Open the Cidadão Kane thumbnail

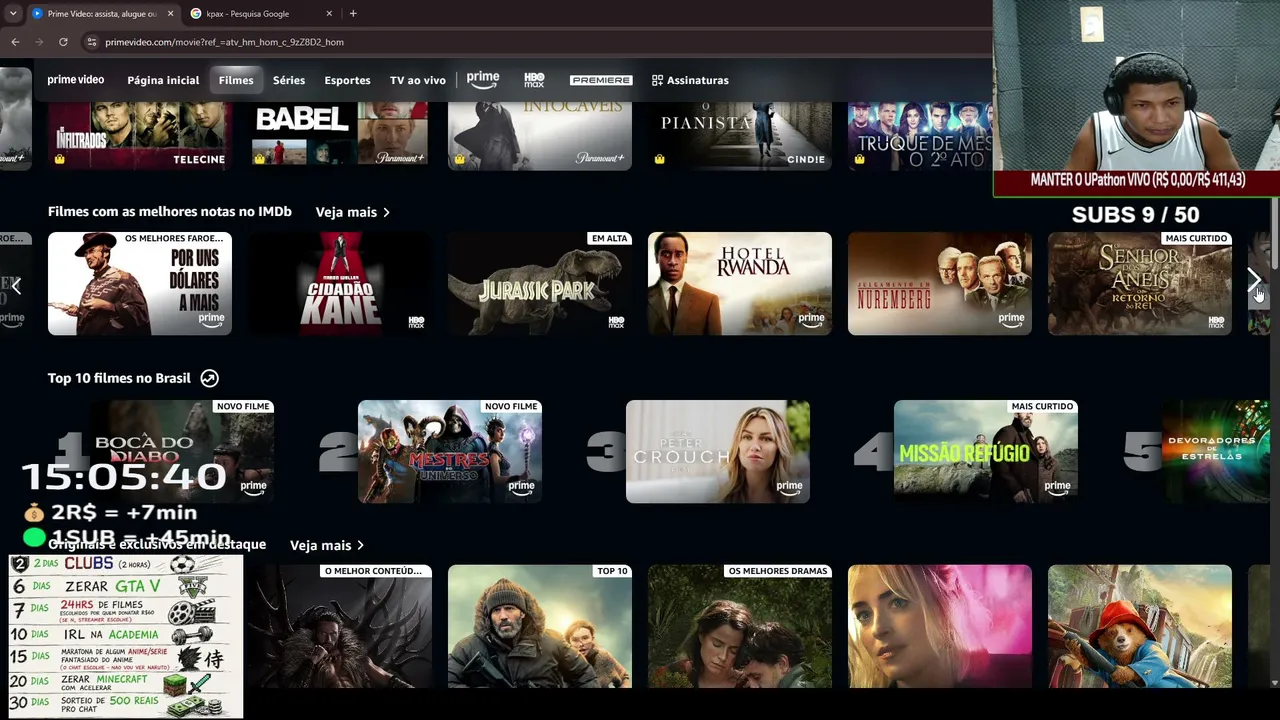[x=340, y=284]
